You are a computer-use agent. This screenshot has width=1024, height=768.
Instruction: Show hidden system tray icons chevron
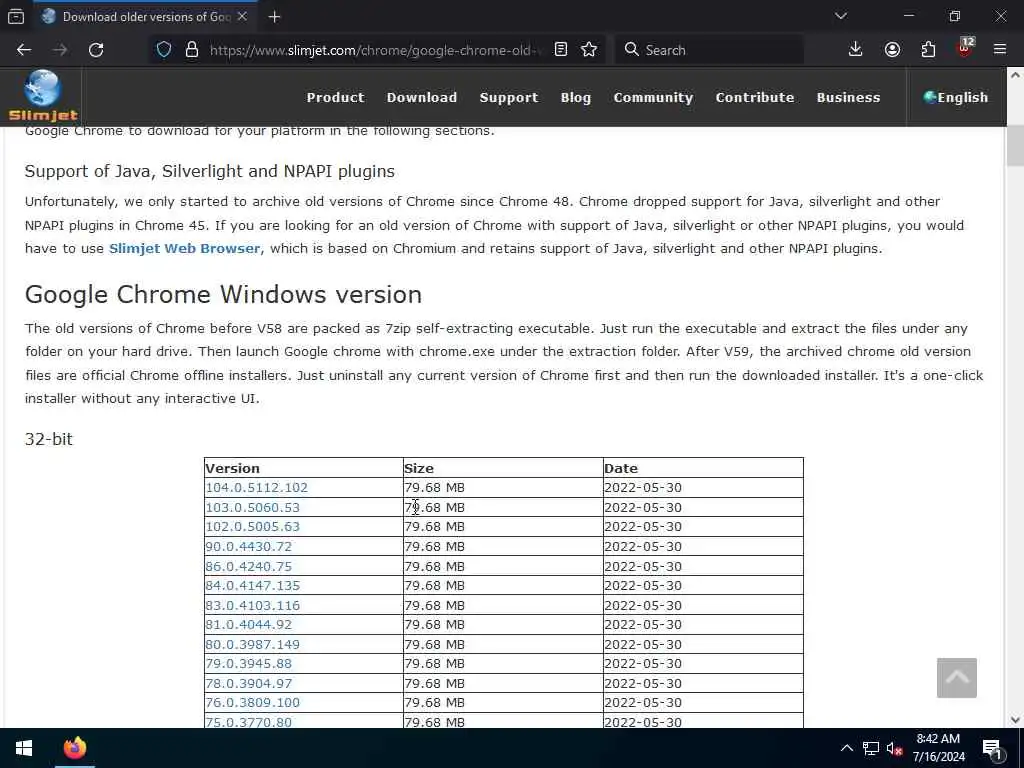846,748
